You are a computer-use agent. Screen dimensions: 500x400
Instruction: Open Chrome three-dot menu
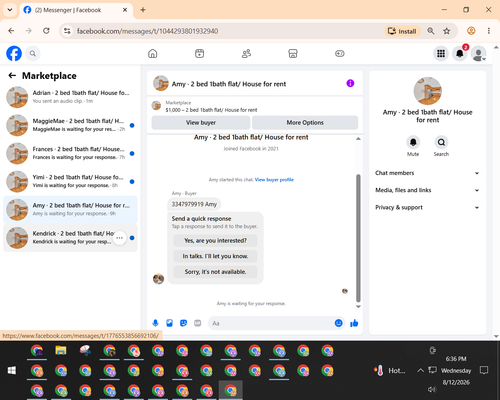point(489,31)
